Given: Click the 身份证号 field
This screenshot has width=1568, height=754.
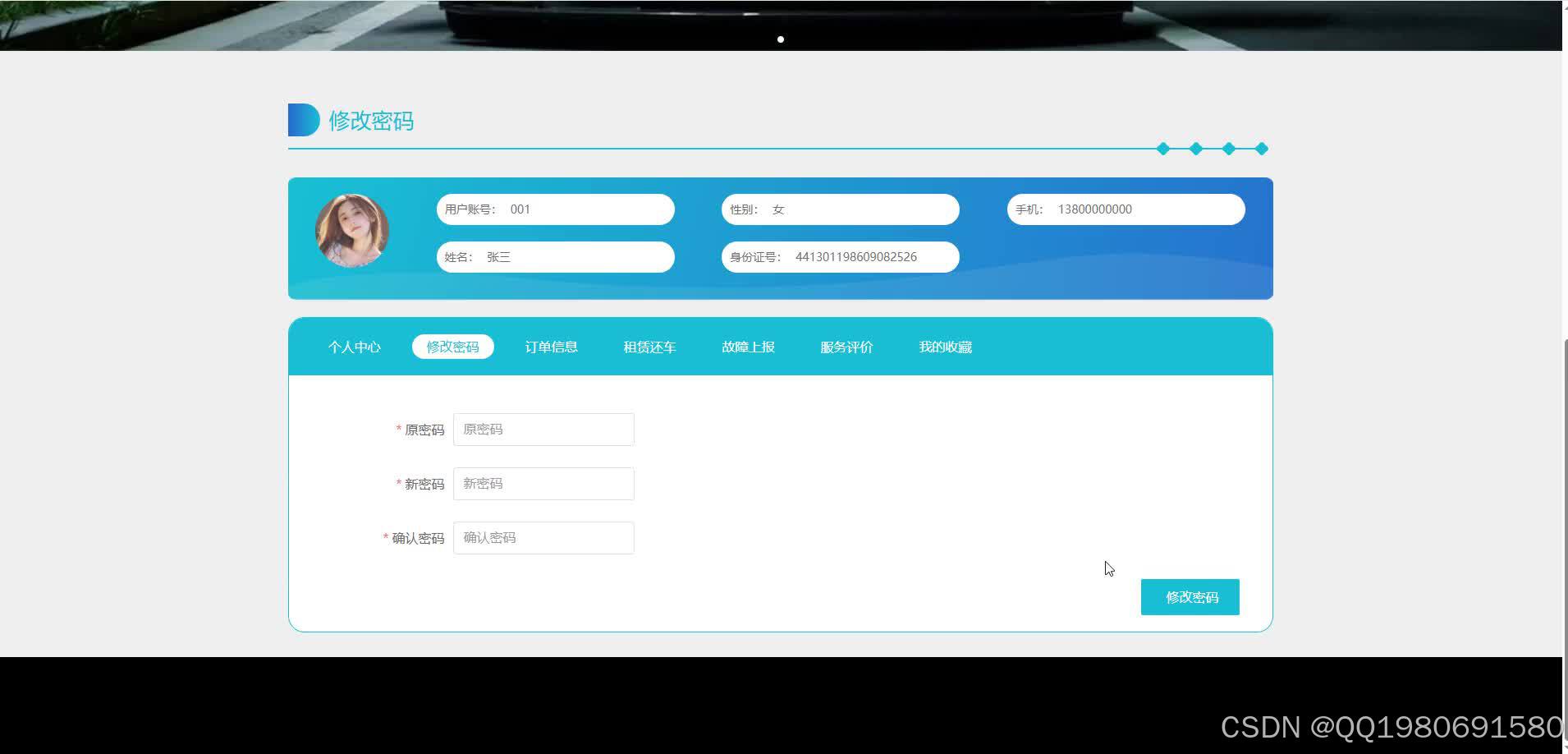Looking at the screenshot, I should [841, 257].
